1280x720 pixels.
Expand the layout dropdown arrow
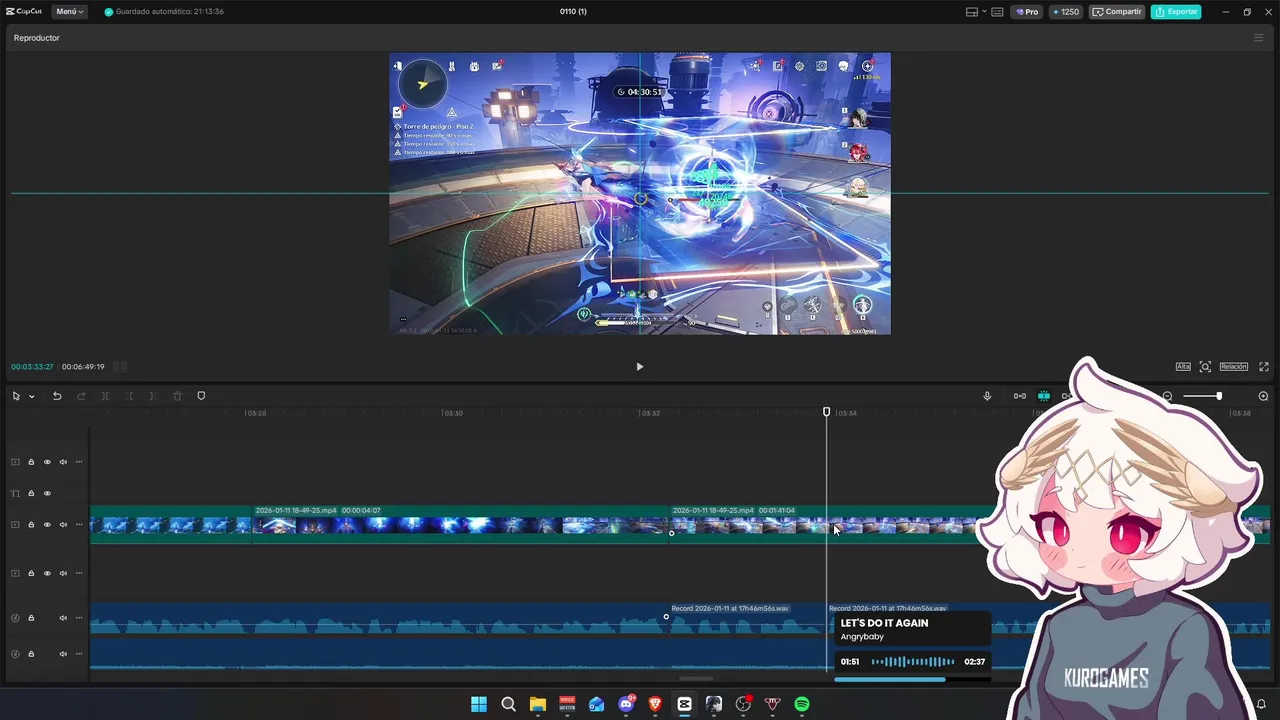point(984,12)
